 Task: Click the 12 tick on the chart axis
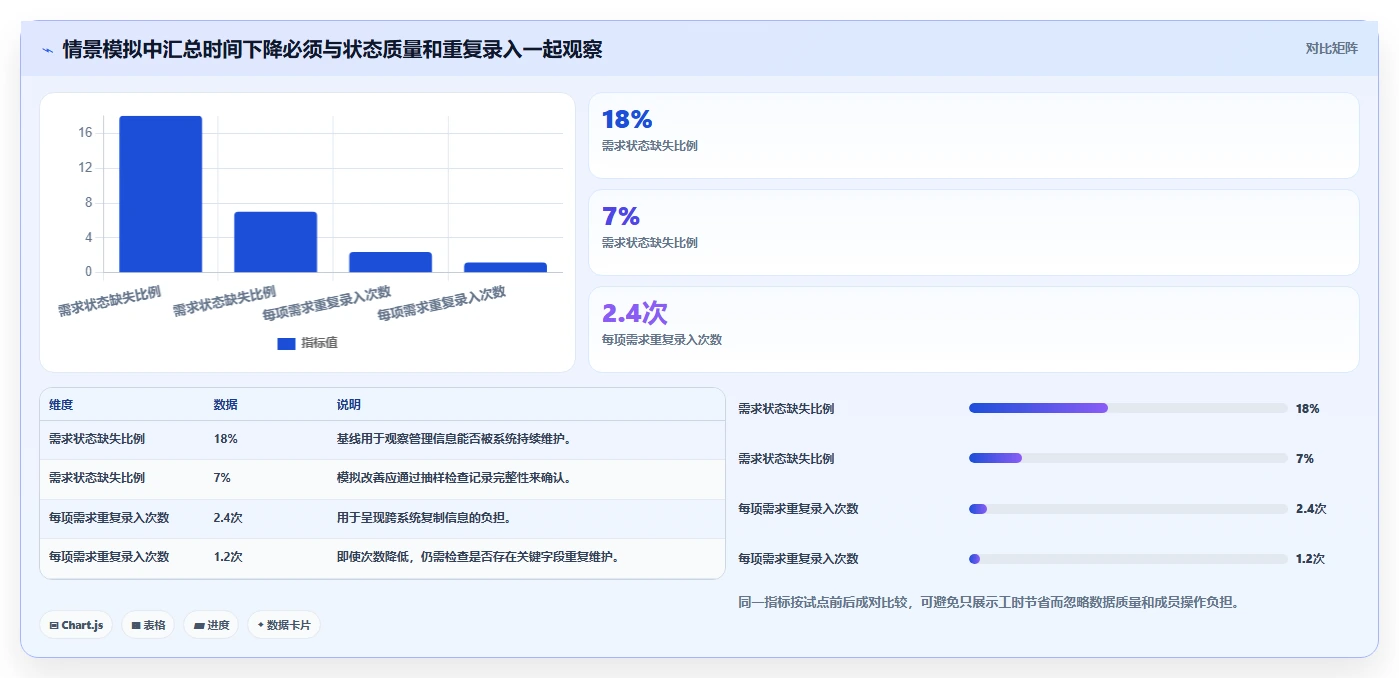coord(85,168)
